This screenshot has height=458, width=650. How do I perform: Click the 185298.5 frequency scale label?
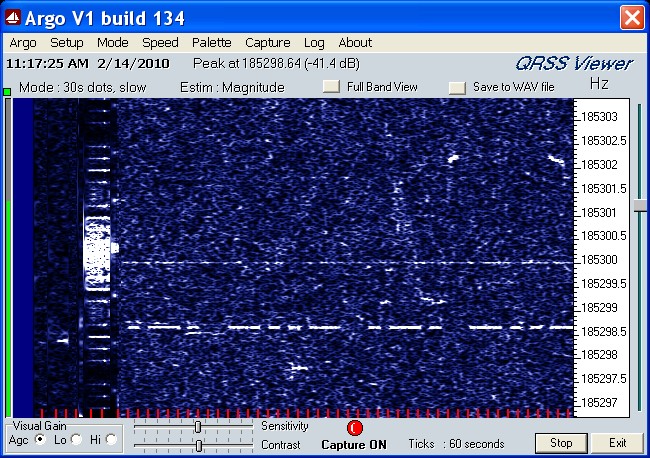coord(604,332)
